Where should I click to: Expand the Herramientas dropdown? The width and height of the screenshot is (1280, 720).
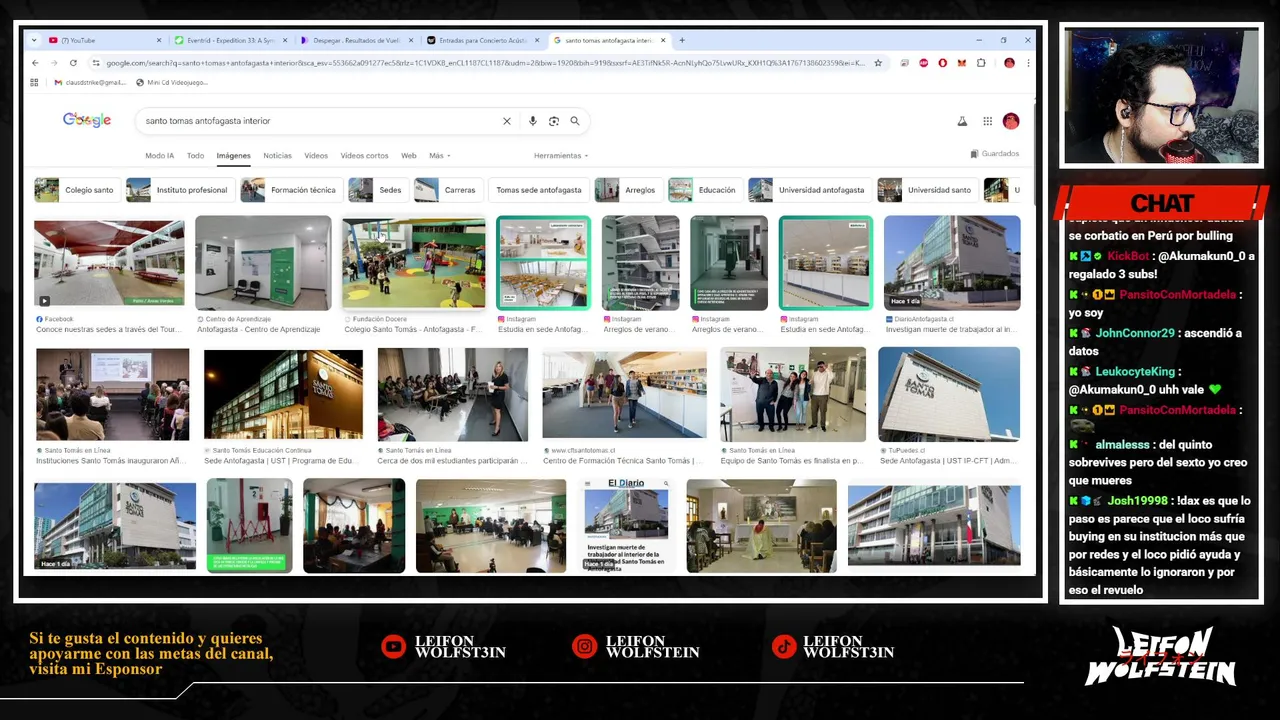(561, 156)
